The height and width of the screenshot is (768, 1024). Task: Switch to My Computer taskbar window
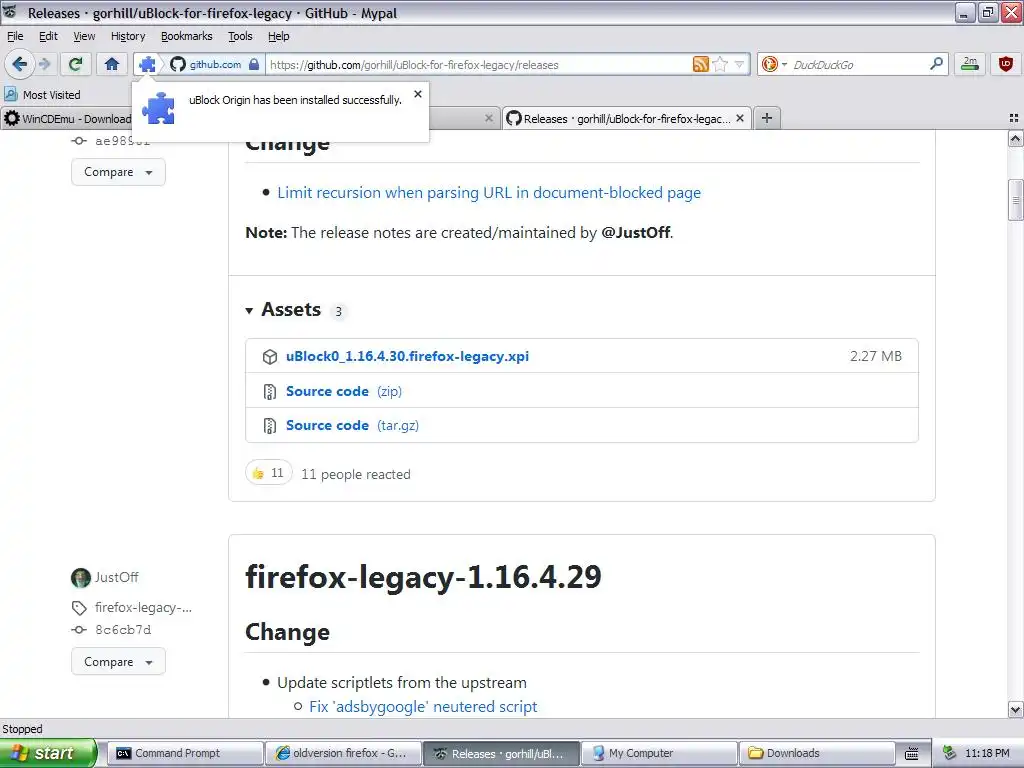click(658, 754)
